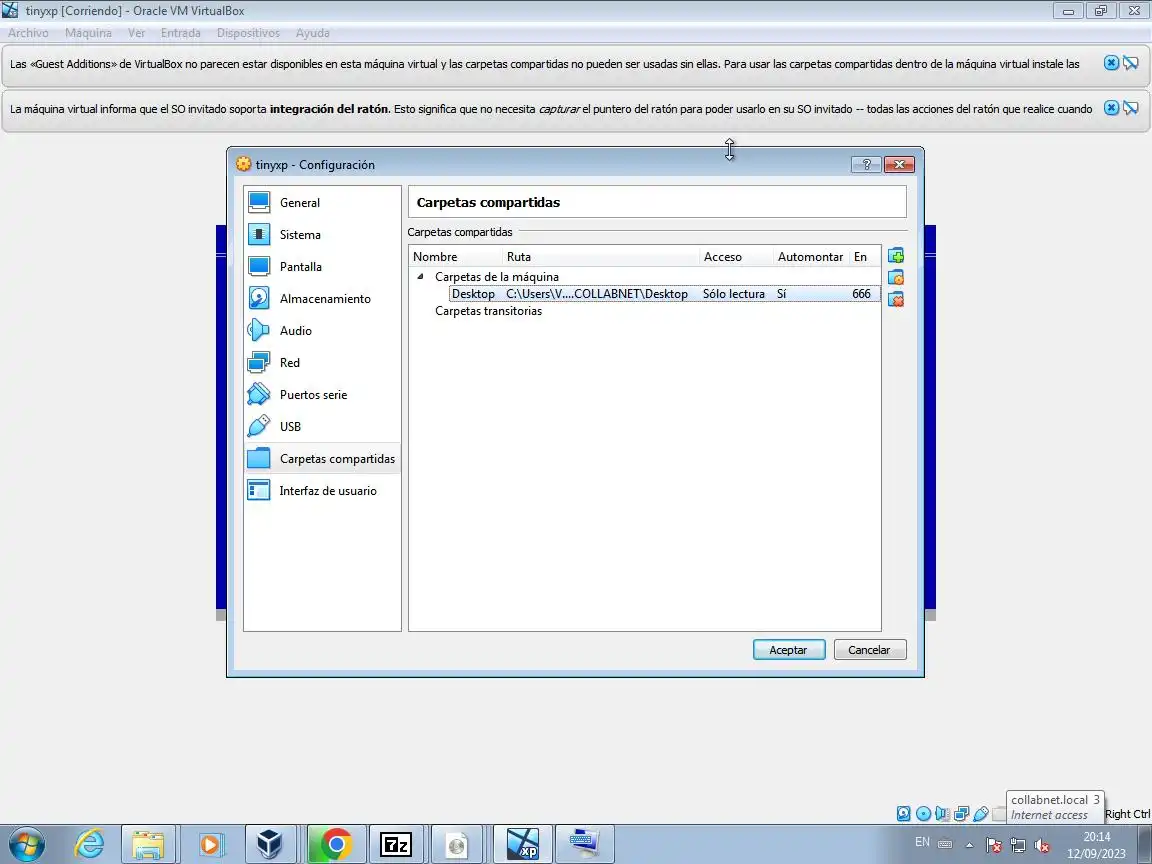Select the Desktop shared folder row
The height and width of the screenshot is (864, 1152).
pyautogui.click(x=665, y=294)
